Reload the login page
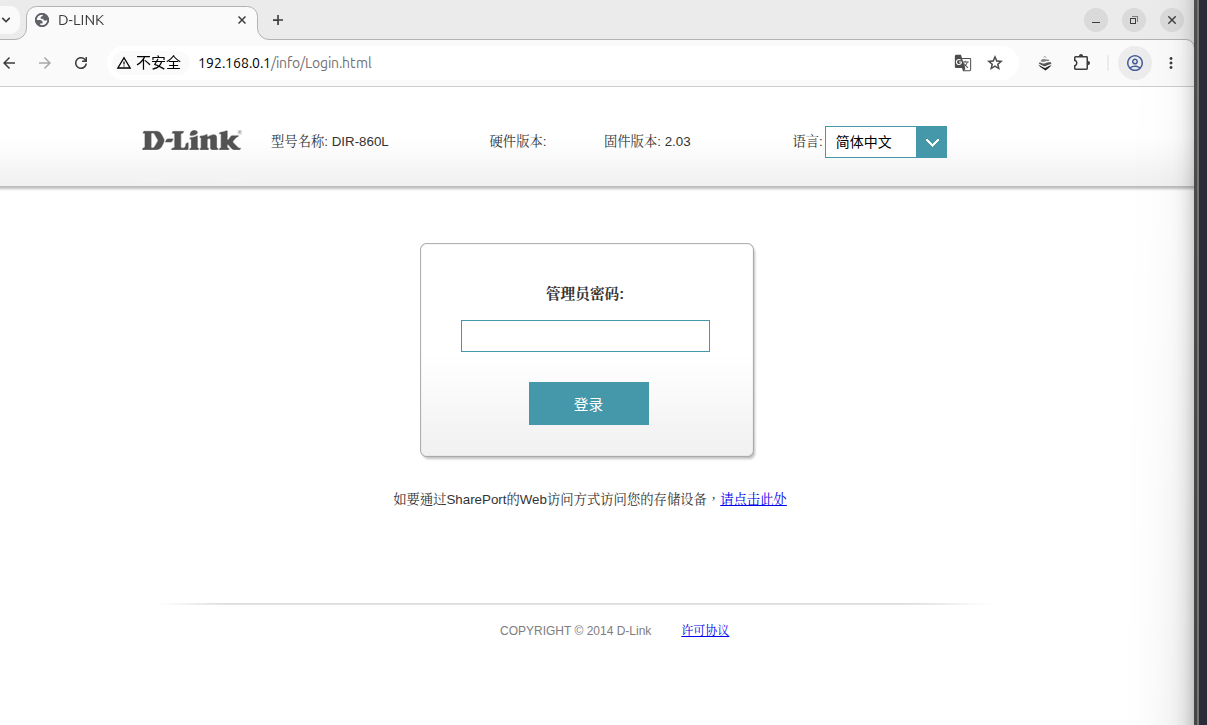1207x725 pixels. point(81,63)
